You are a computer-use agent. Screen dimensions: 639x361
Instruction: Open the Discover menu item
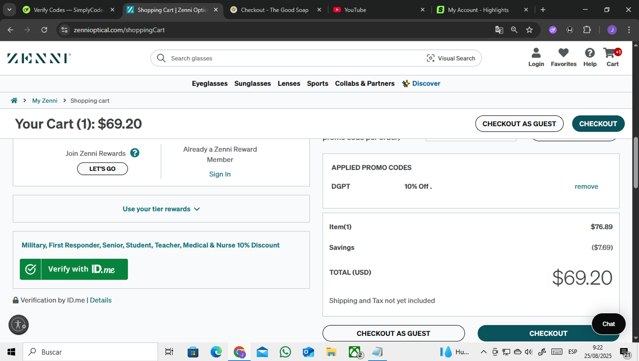[x=421, y=83]
